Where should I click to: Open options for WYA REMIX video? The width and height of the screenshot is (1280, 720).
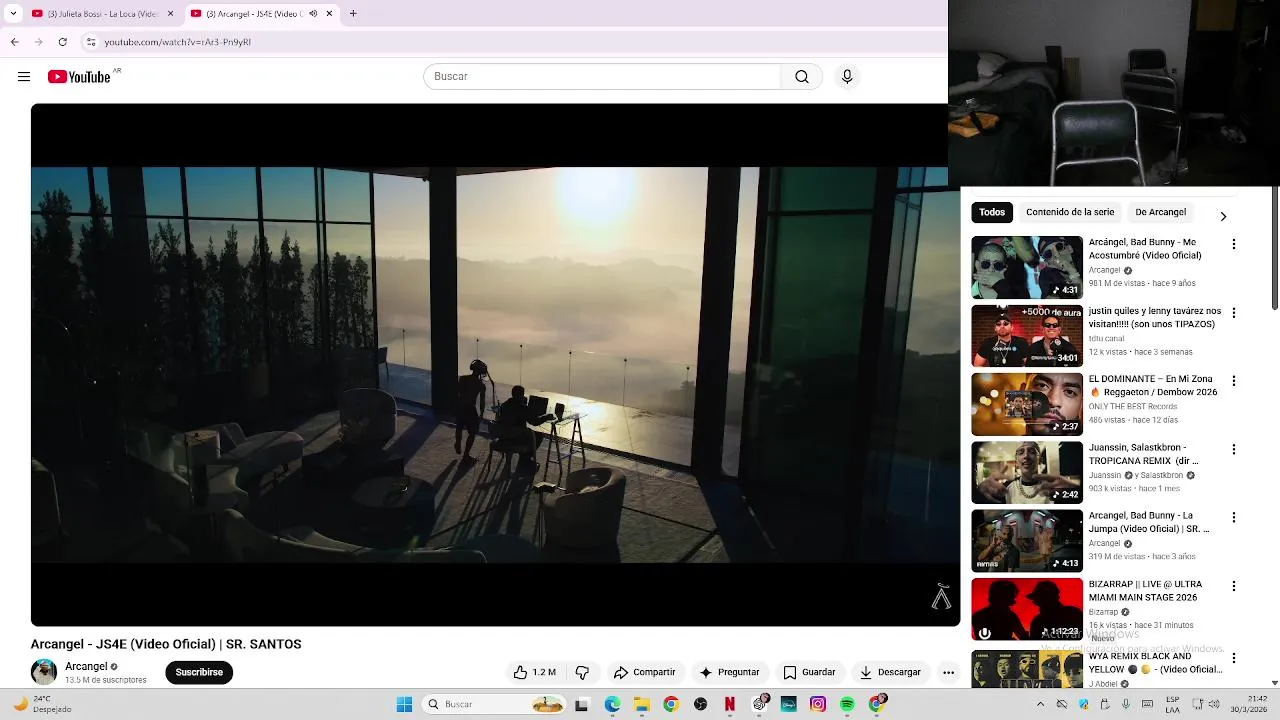tap(1234, 658)
